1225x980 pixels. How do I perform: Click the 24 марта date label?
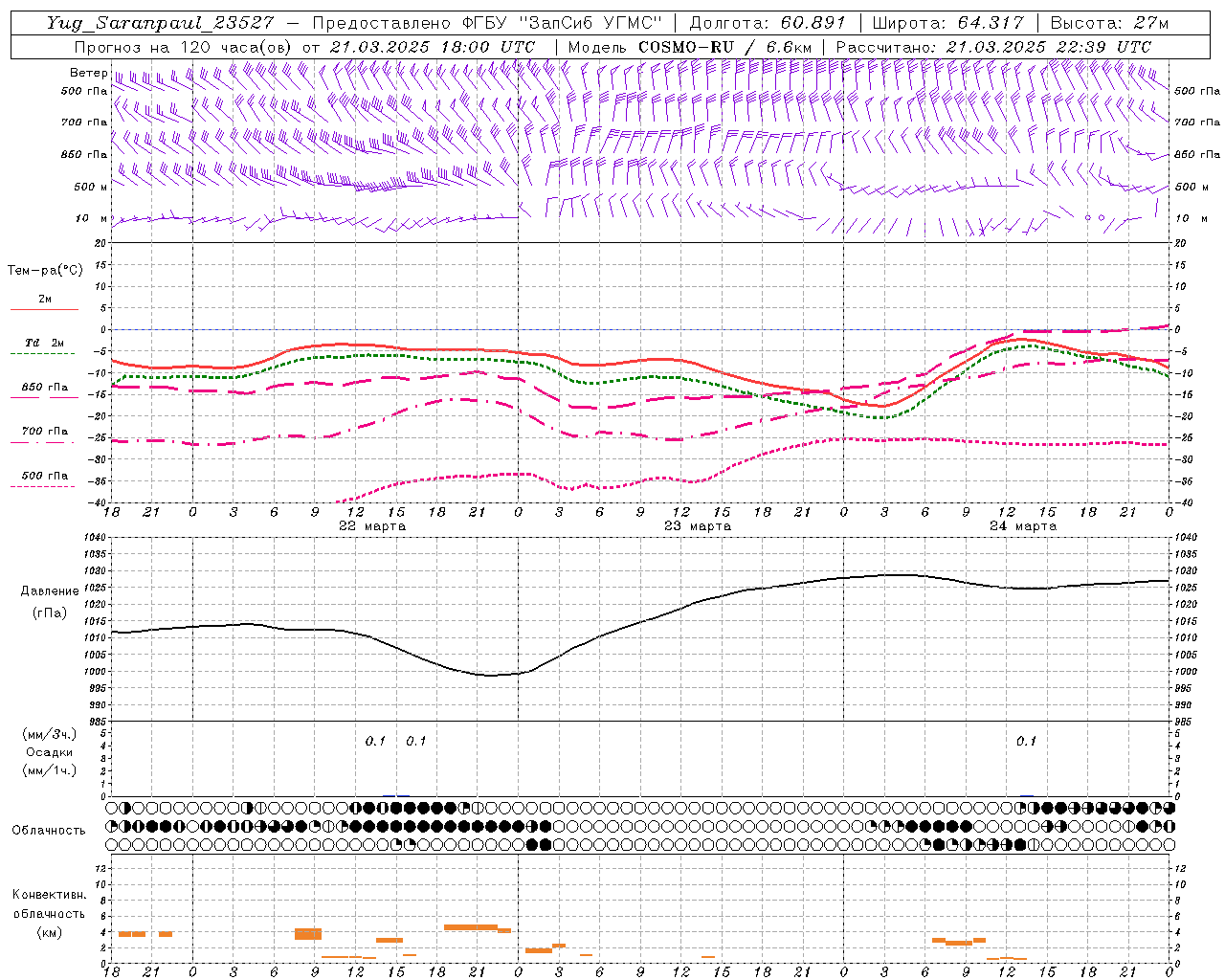click(1023, 526)
